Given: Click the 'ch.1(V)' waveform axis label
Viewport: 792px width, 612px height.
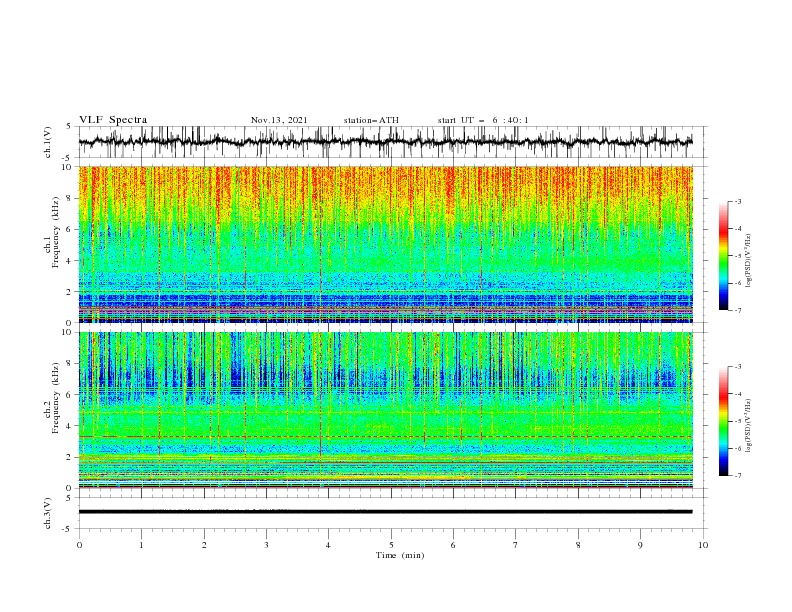Looking at the screenshot, I should 48,142.
